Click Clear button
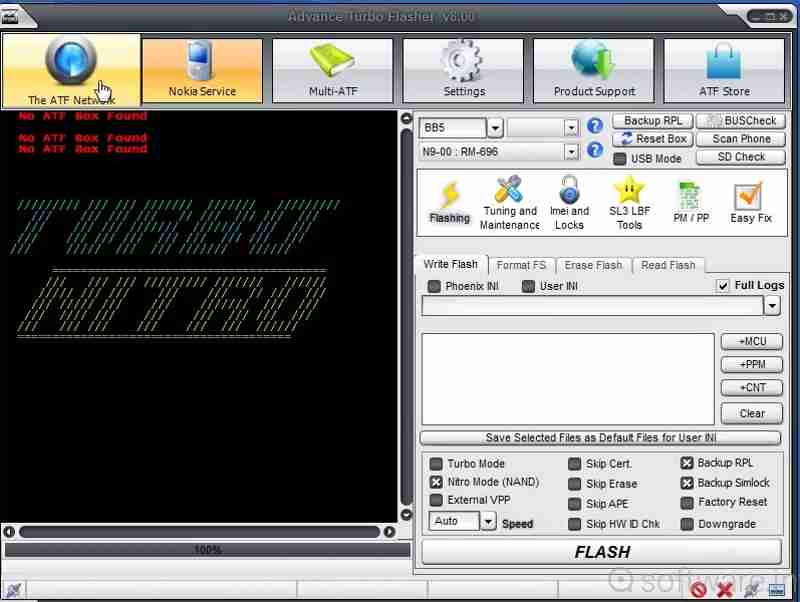 click(x=752, y=413)
